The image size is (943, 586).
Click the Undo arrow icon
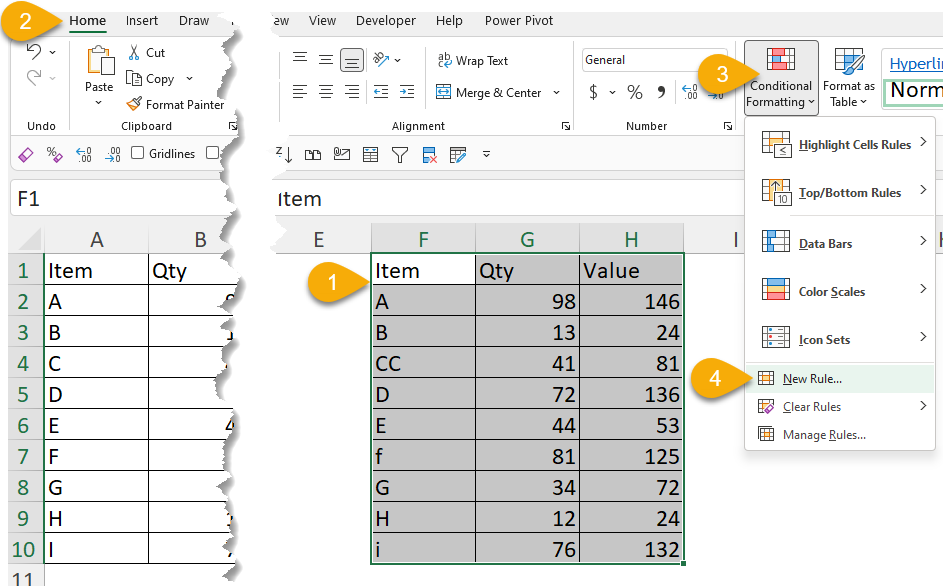pos(33,52)
